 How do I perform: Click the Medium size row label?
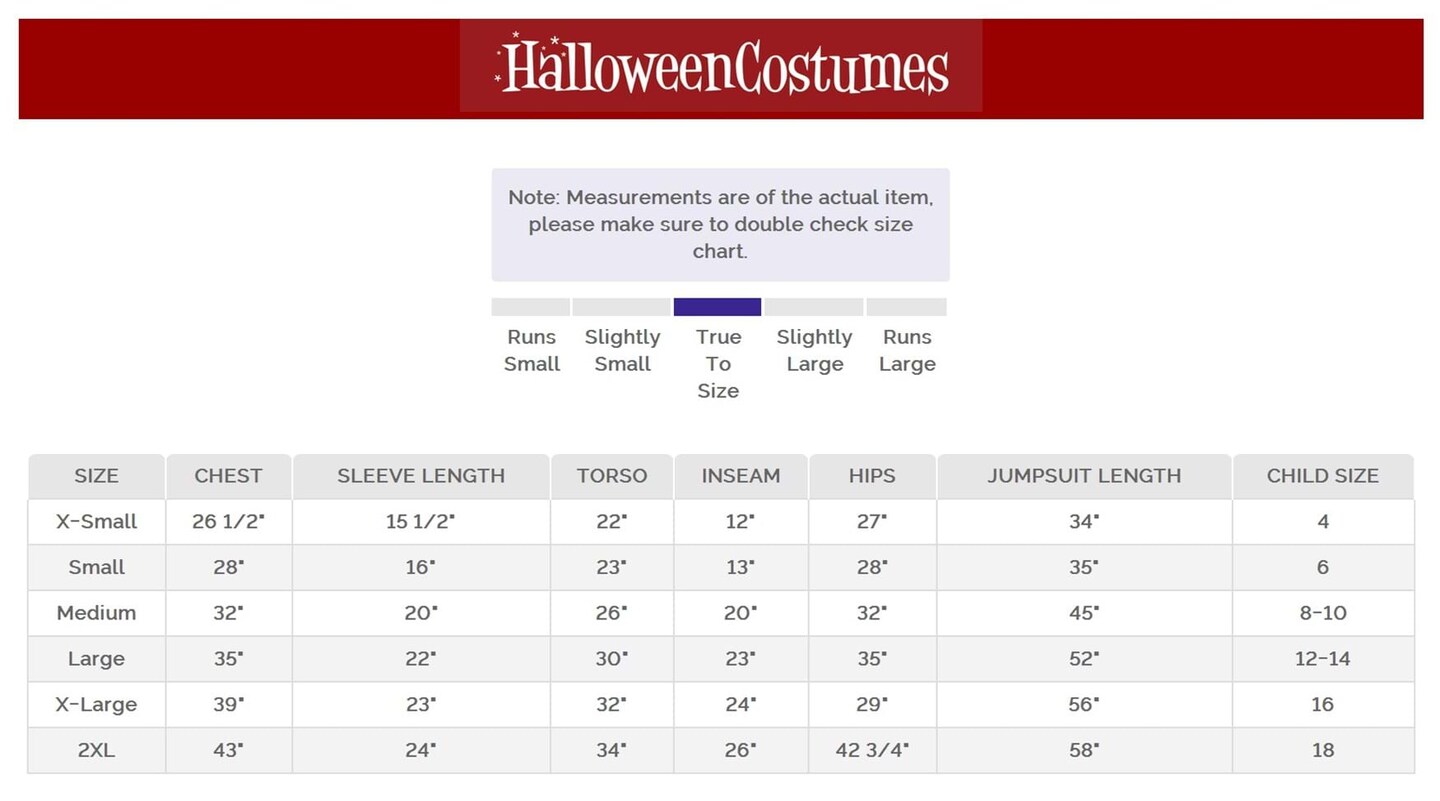click(96, 613)
